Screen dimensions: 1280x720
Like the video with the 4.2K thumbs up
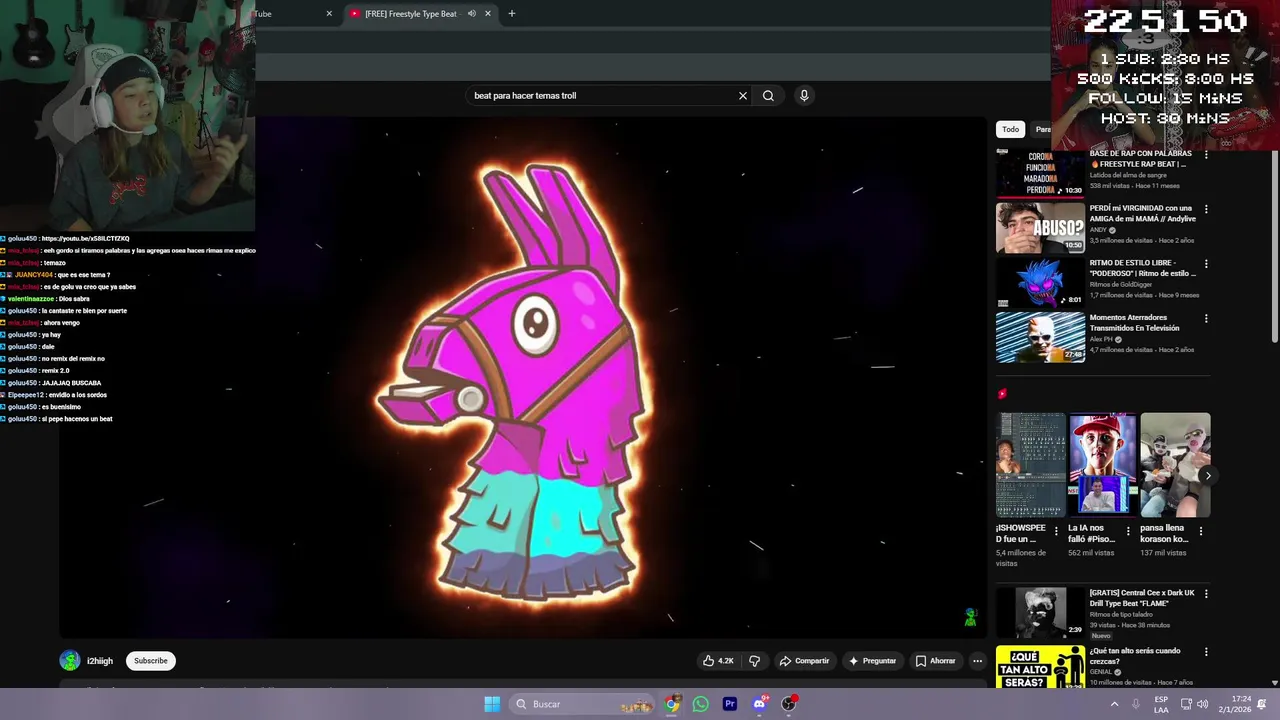718,661
